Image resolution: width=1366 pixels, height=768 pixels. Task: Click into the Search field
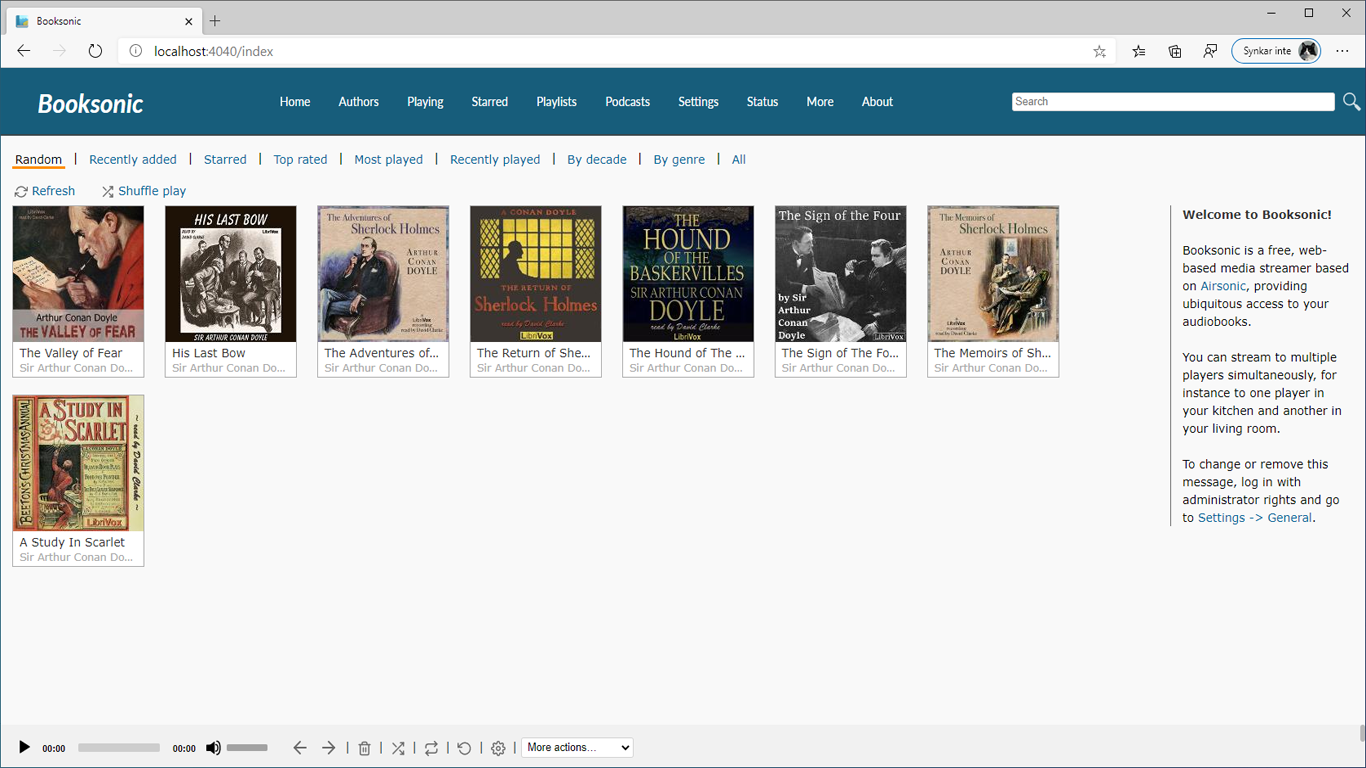[1173, 101]
